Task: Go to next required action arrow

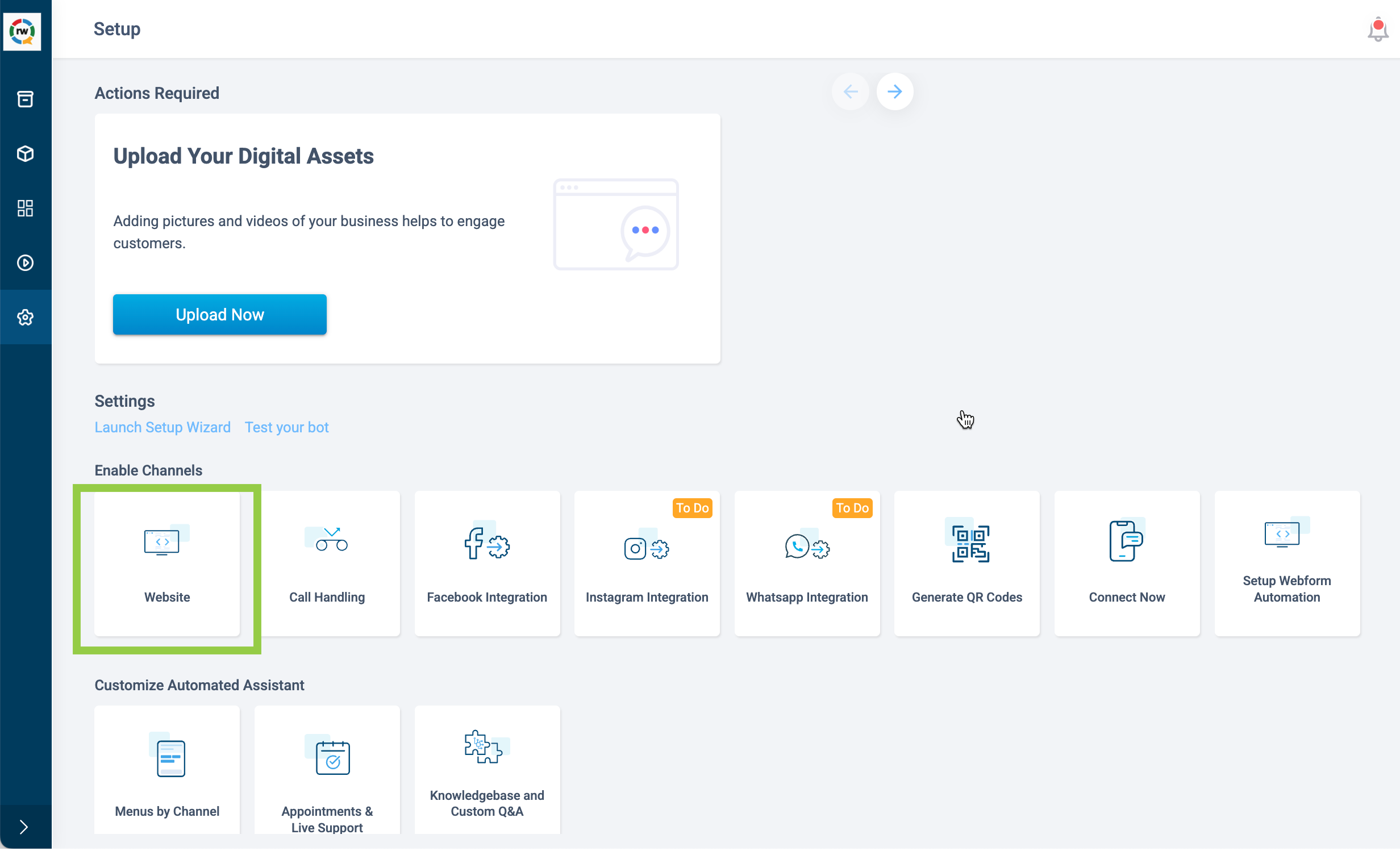Action: click(894, 91)
